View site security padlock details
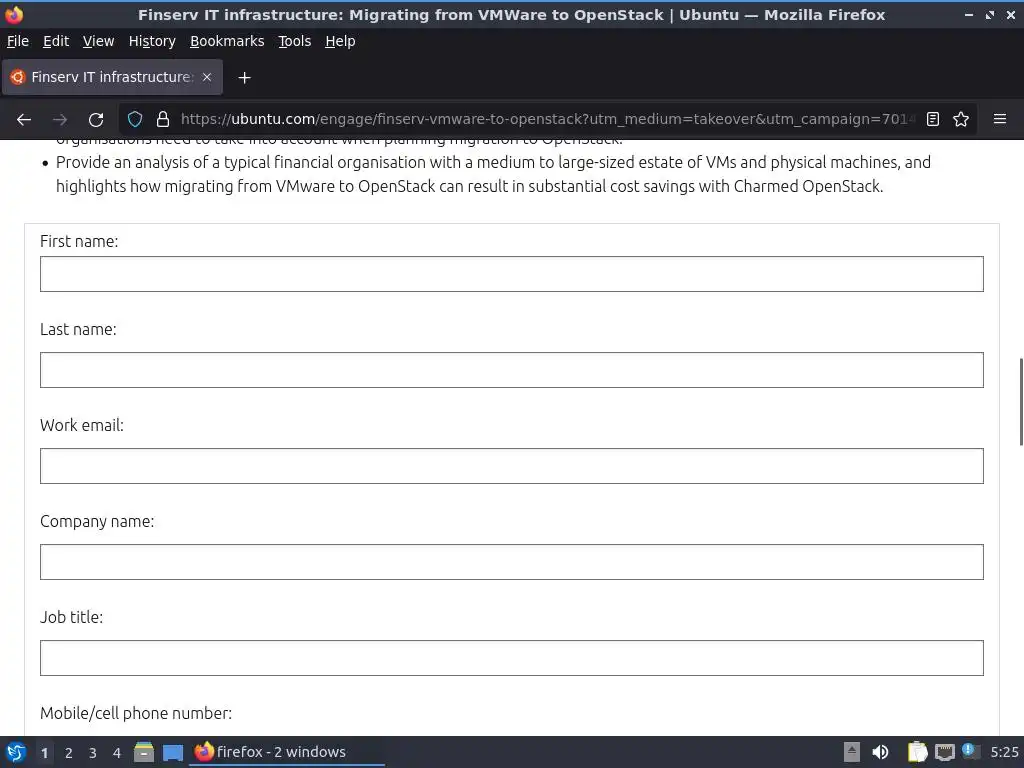Image resolution: width=1024 pixels, height=768 pixels. [x=163, y=120]
